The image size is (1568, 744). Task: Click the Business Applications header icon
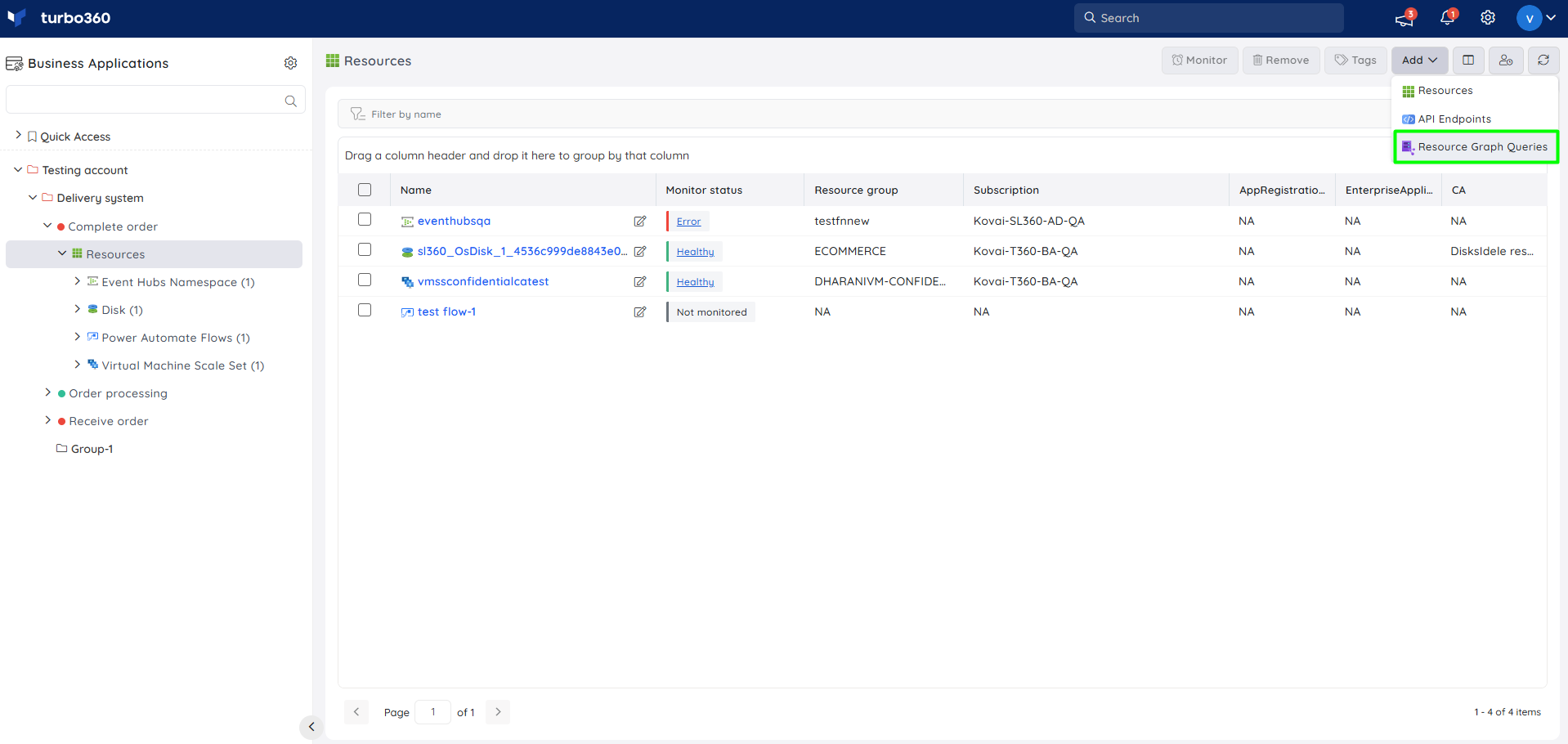[14, 64]
